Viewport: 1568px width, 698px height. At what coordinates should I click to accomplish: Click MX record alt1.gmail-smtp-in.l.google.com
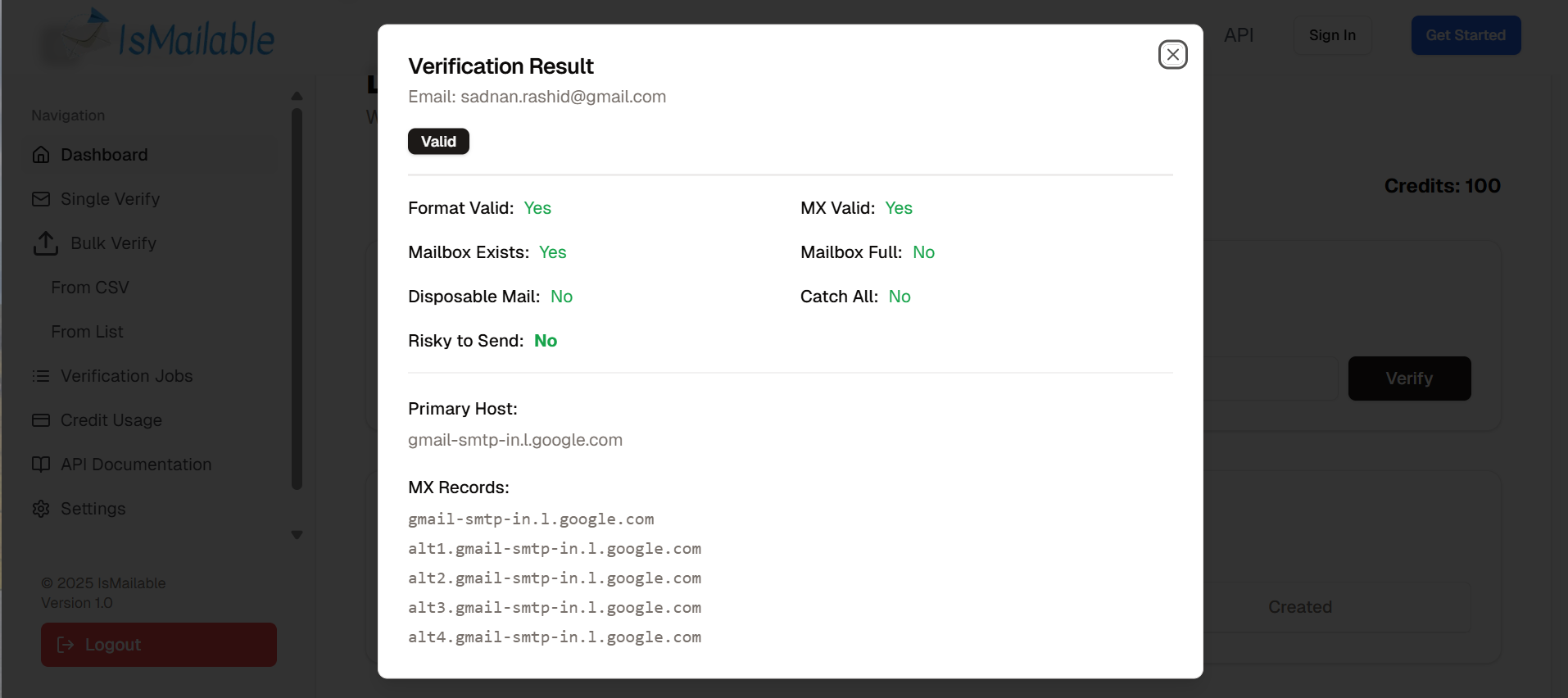[555, 549]
